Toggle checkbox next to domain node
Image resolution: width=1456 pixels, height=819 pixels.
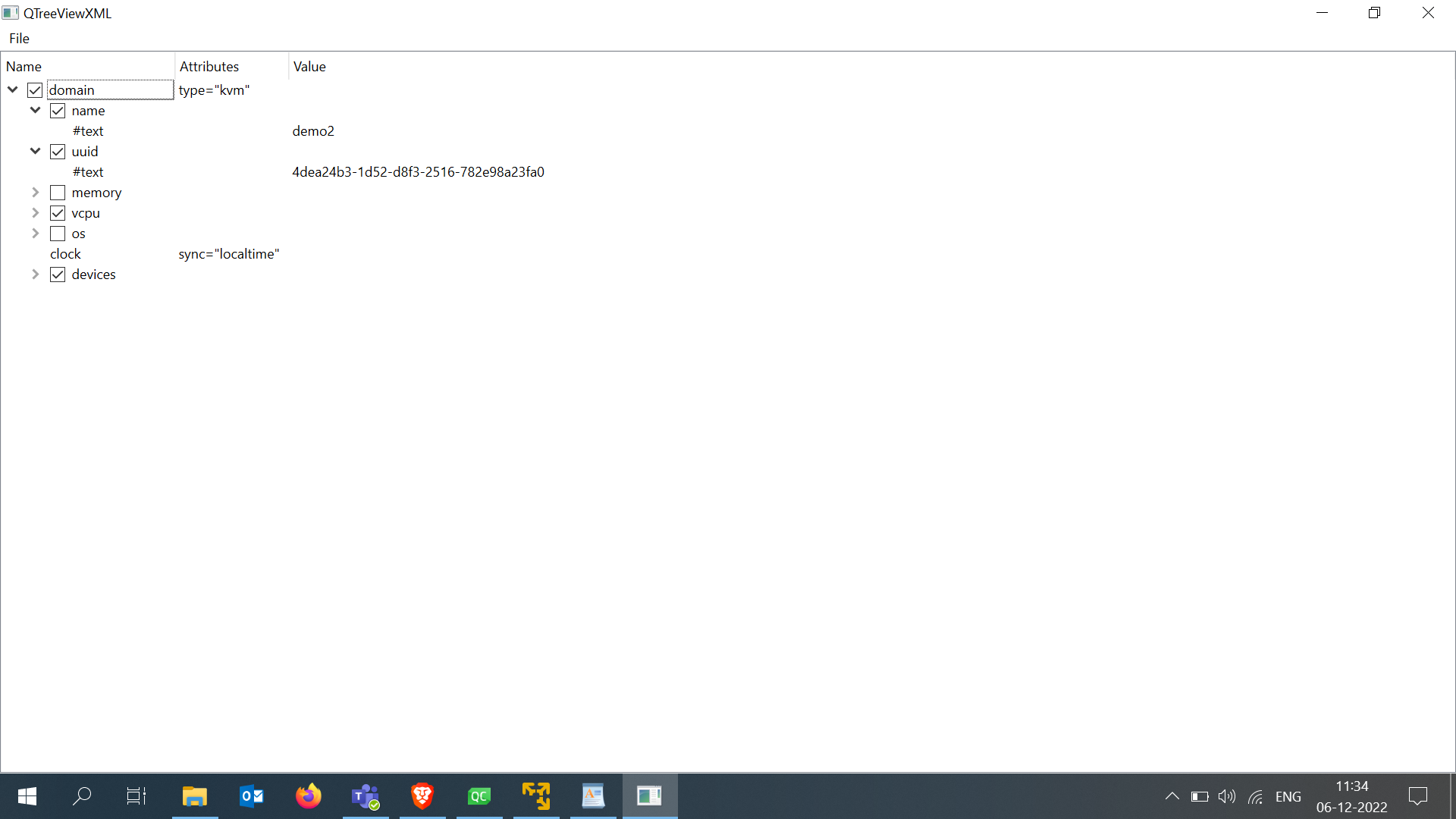coord(36,89)
